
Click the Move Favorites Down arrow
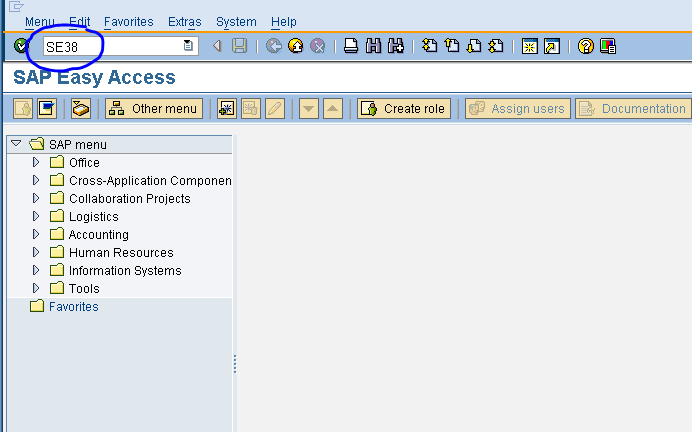[309, 109]
